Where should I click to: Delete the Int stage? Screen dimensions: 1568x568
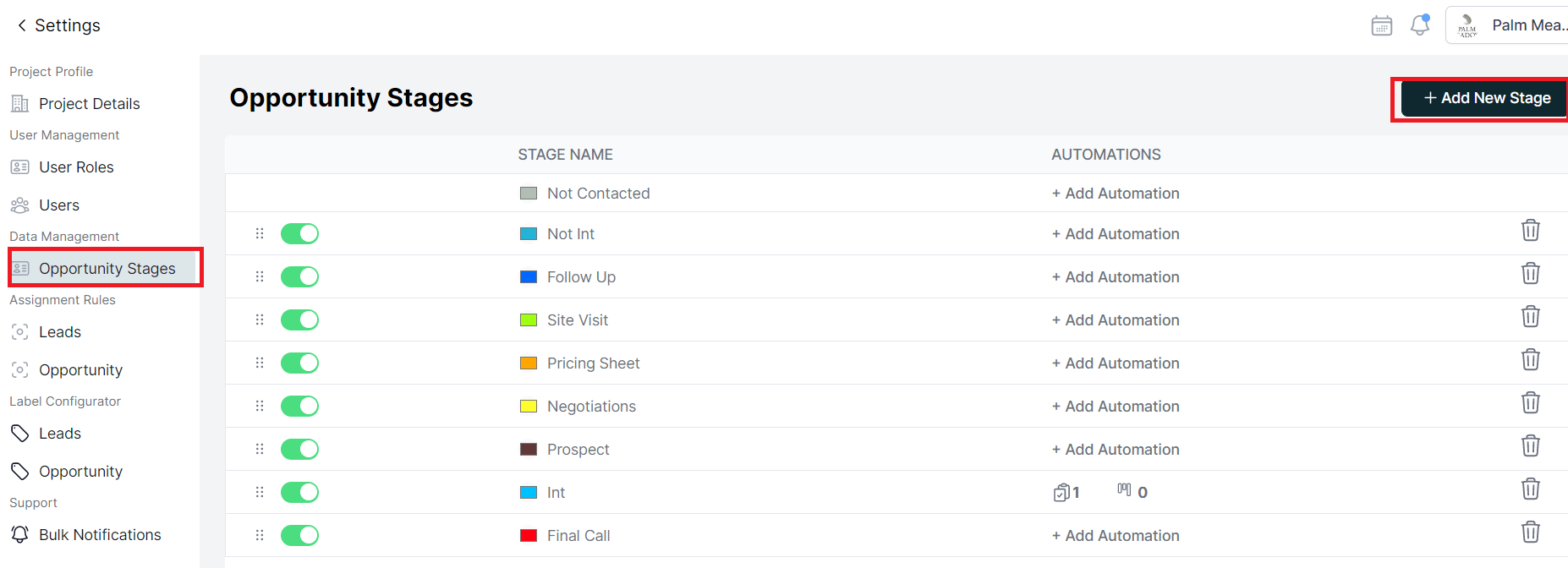click(1530, 489)
